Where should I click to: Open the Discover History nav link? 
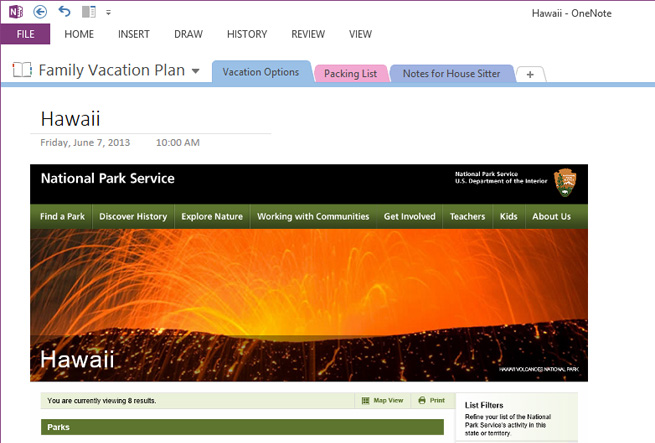133,216
